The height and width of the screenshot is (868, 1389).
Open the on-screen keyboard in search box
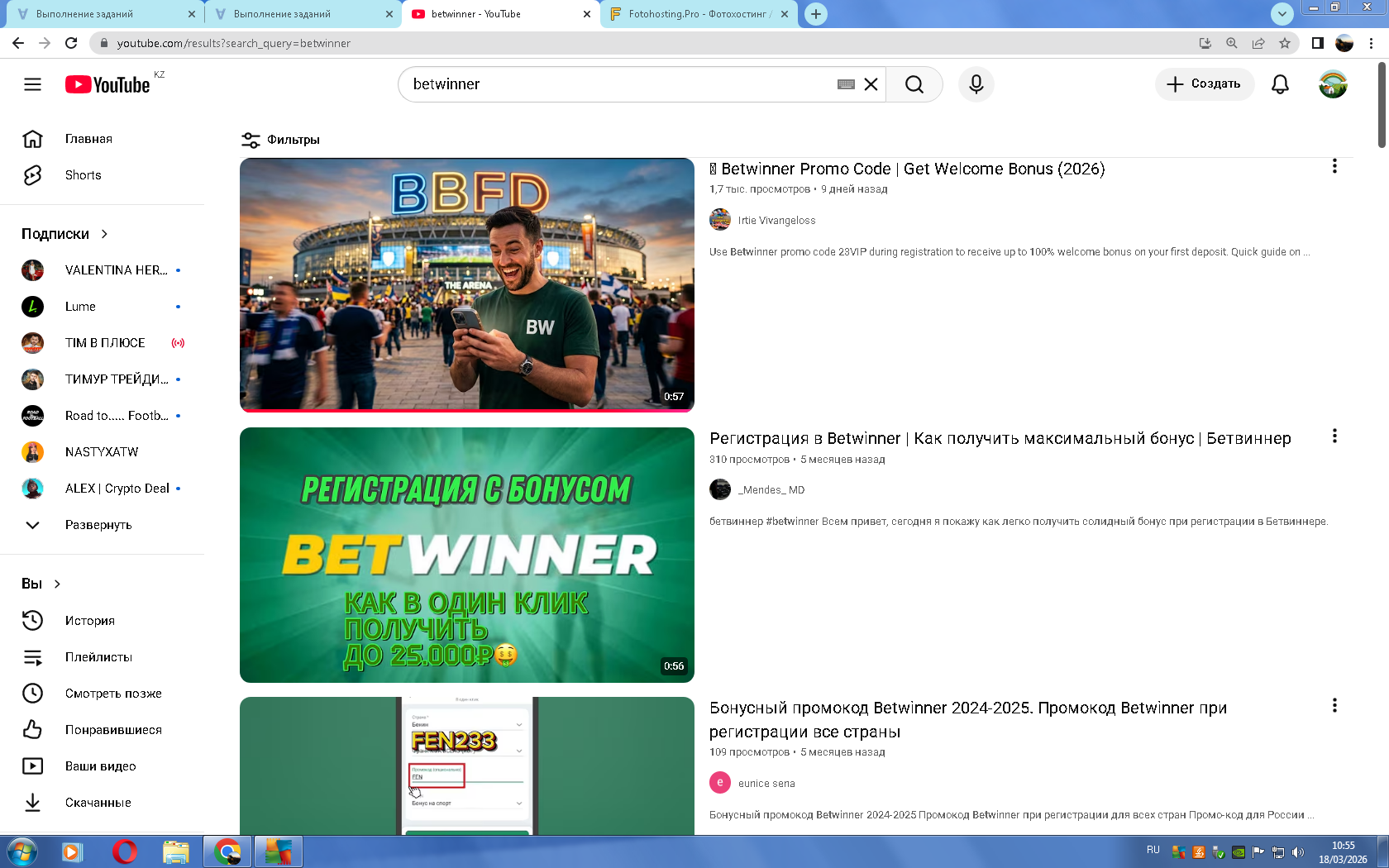[x=846, y=84]
